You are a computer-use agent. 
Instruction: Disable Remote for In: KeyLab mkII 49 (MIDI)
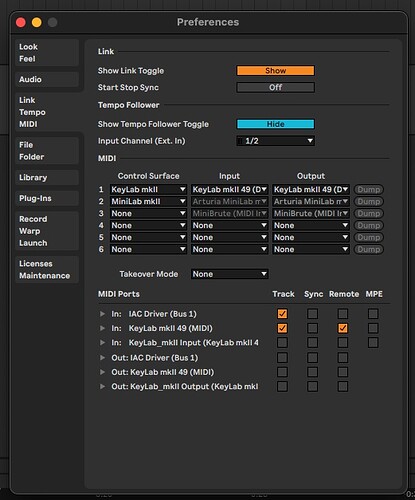click(343, 328)
